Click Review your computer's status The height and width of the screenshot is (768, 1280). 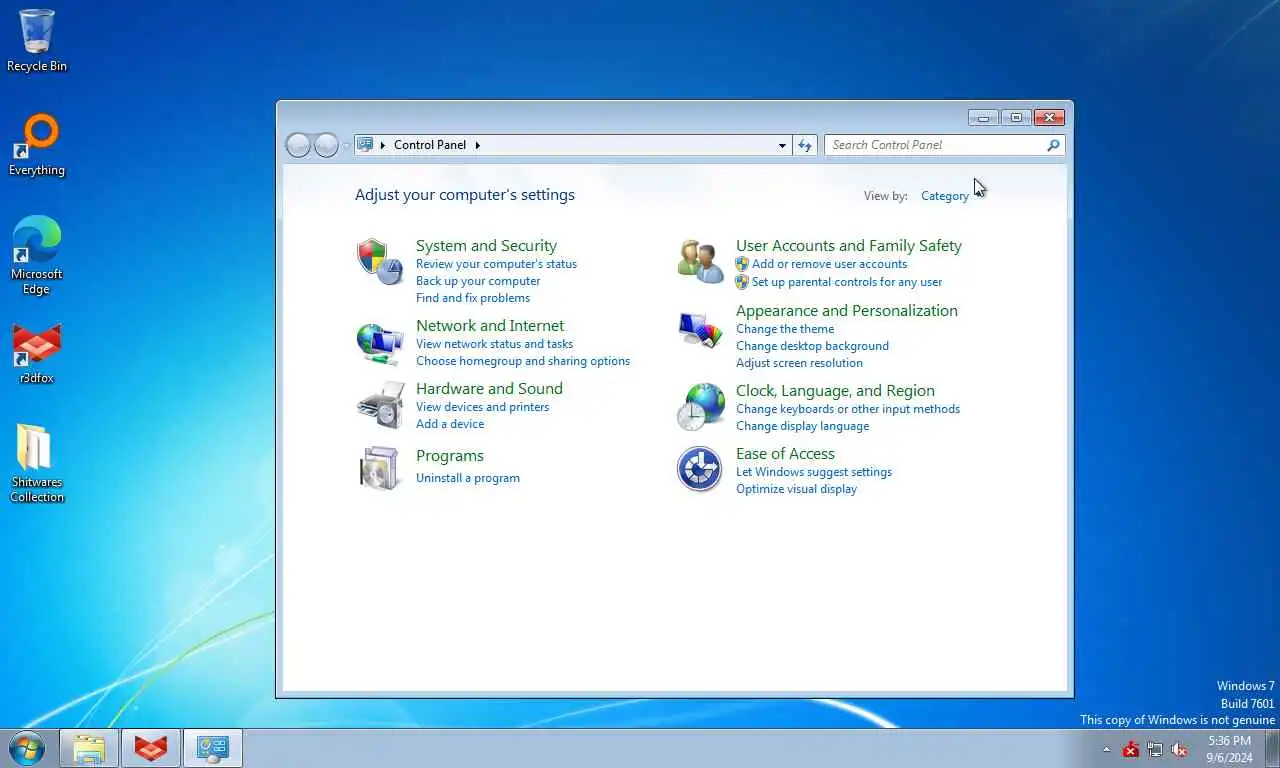496,264
